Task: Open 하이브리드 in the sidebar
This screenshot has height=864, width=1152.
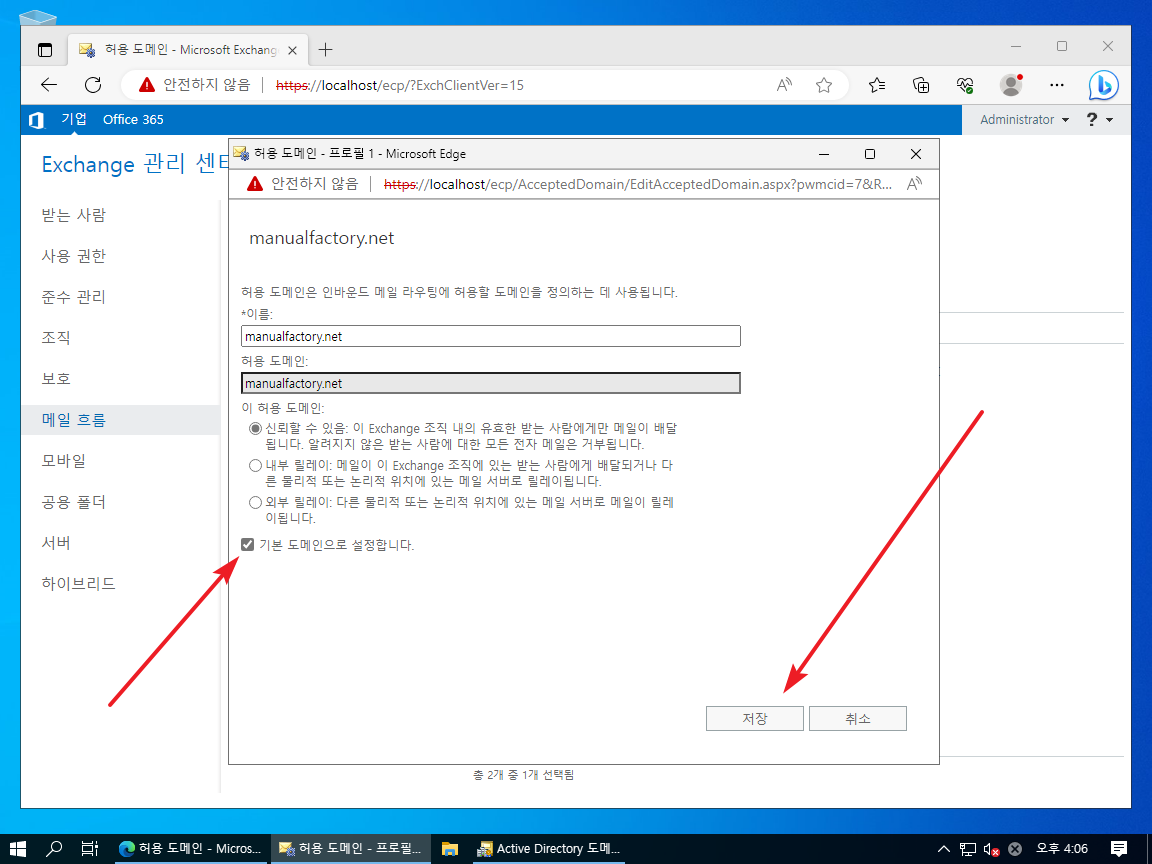Action: 79,583
